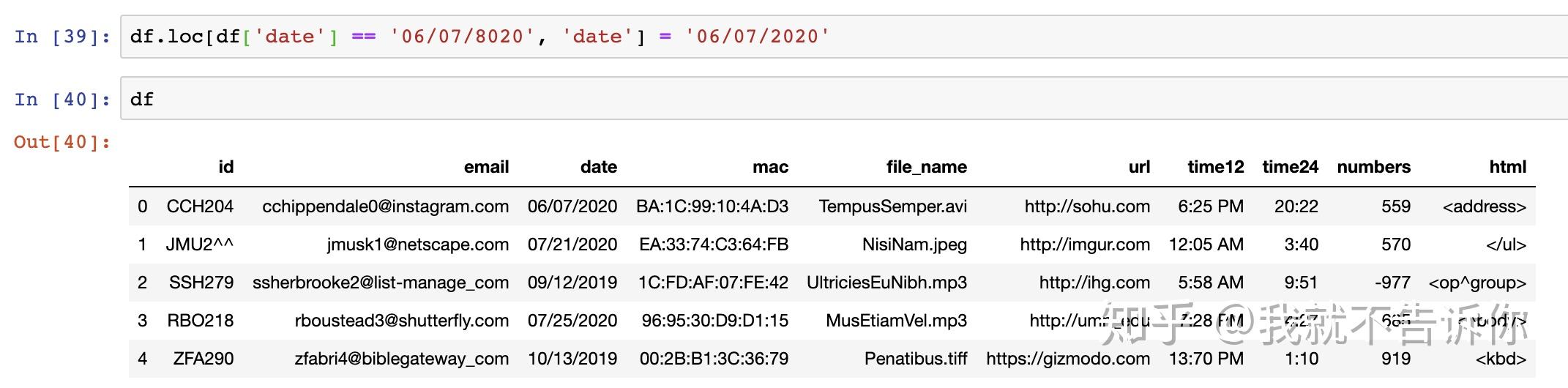The height and width of the screenshot is (388, 1568).
Task: Click the https://gizmodo.com url cell
Action: point(1067,359)
